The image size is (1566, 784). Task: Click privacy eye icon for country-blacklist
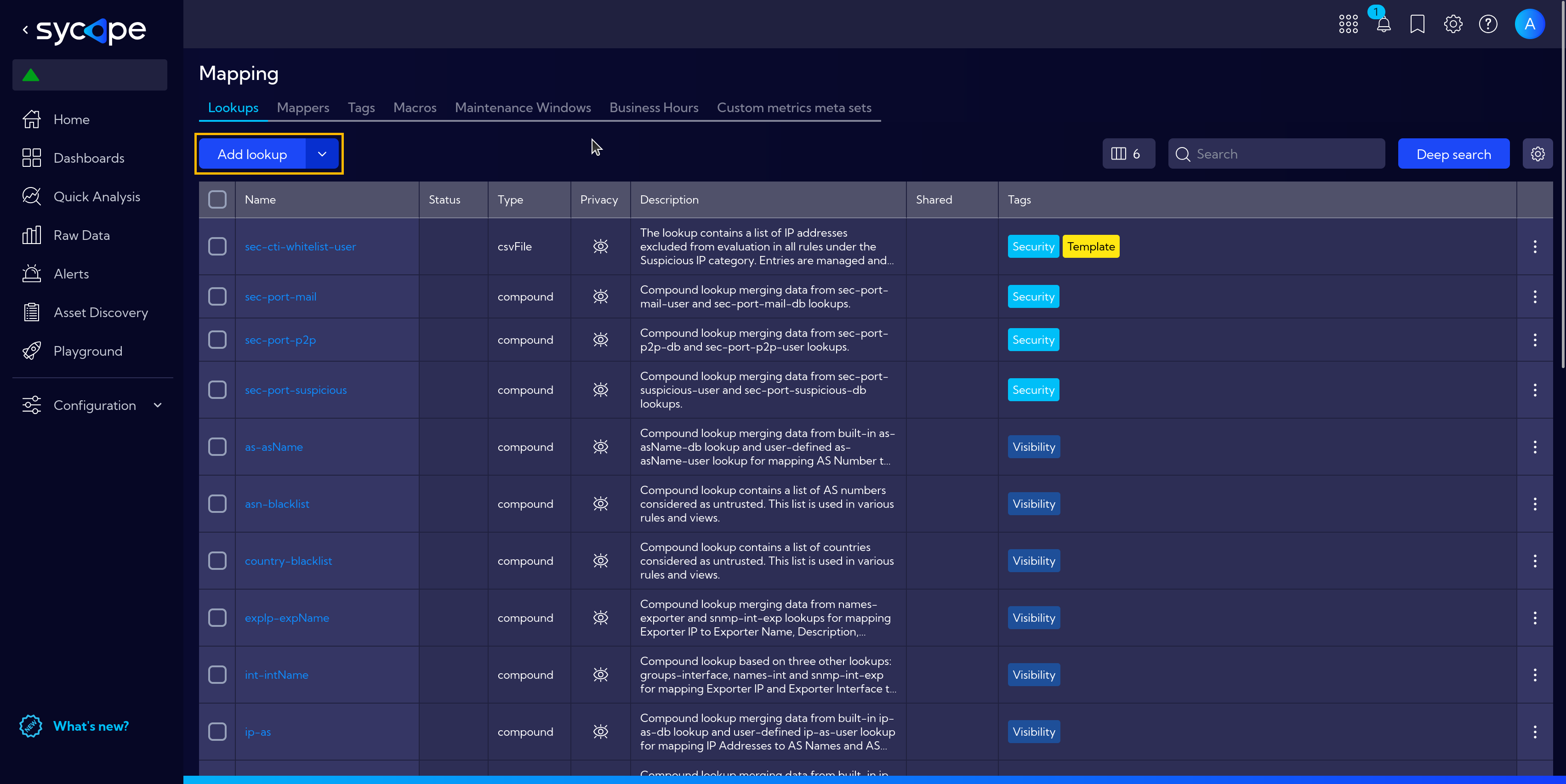pyautogui.click(x=601, y=561)
